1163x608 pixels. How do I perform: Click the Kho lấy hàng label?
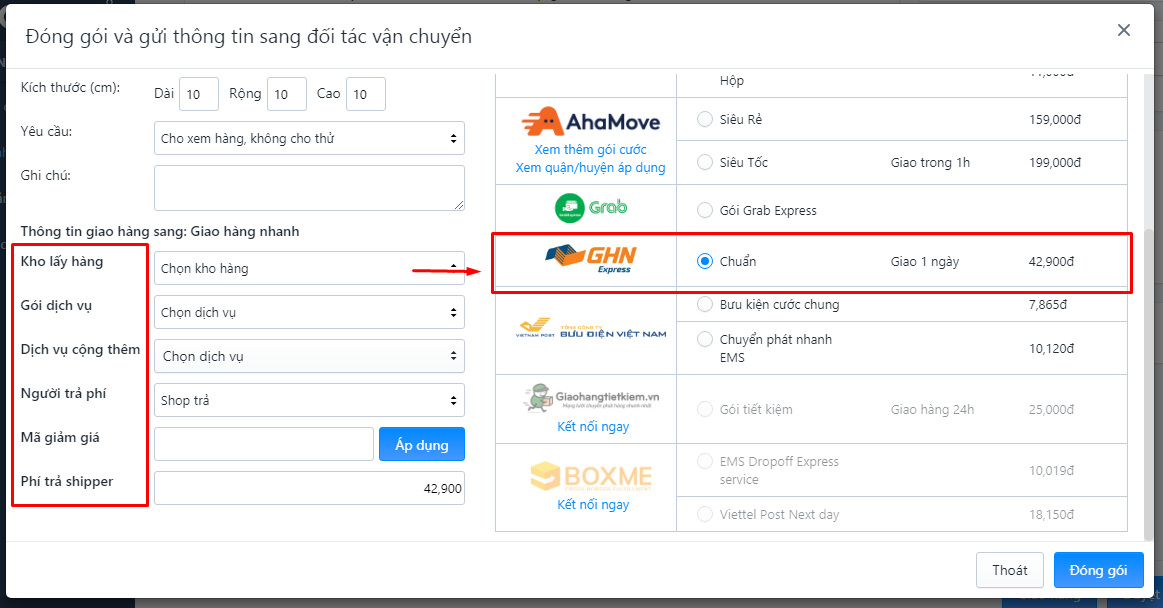[x=62, y=261]
